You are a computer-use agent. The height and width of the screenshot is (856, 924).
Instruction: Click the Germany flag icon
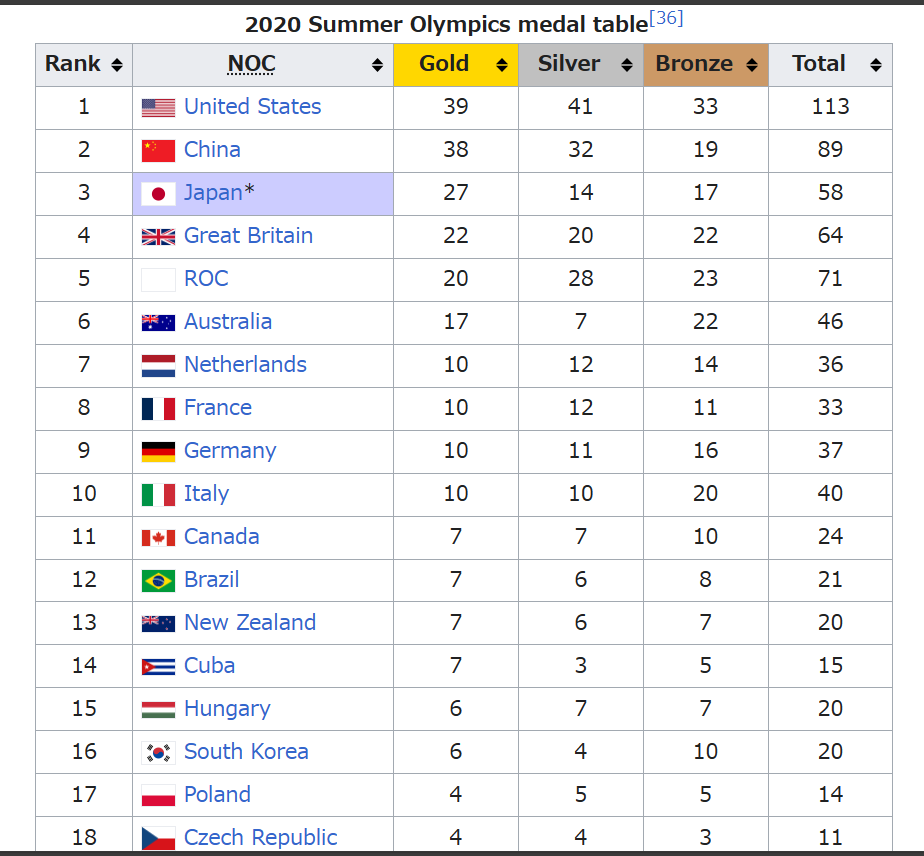pyautogui.click(x=158, y=451)
